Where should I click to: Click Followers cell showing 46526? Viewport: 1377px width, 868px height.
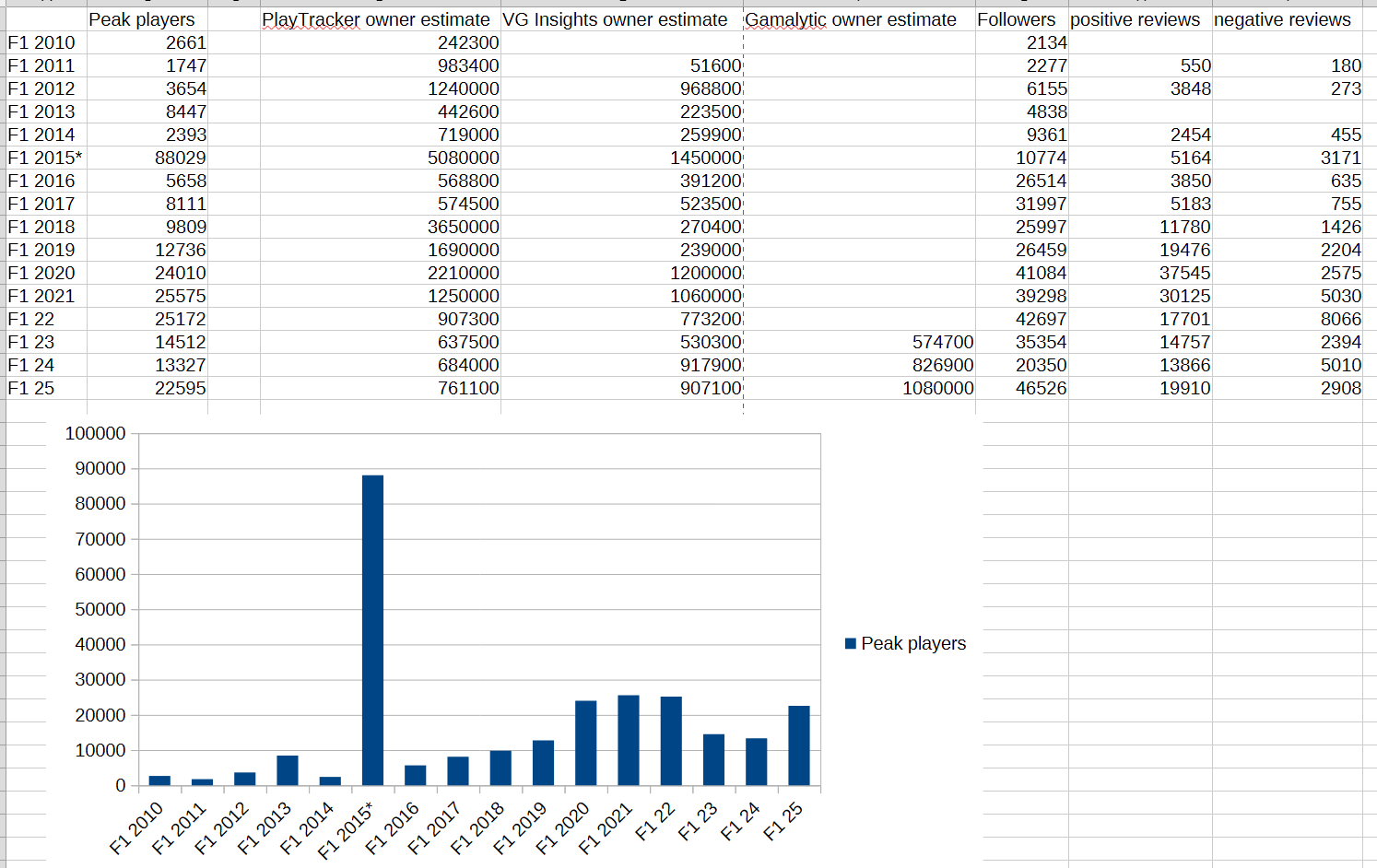1022,388
